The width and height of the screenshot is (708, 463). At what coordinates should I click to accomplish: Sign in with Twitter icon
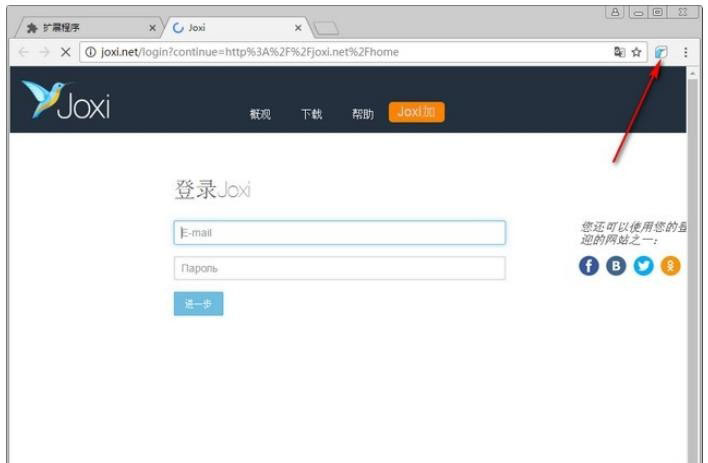643,266
